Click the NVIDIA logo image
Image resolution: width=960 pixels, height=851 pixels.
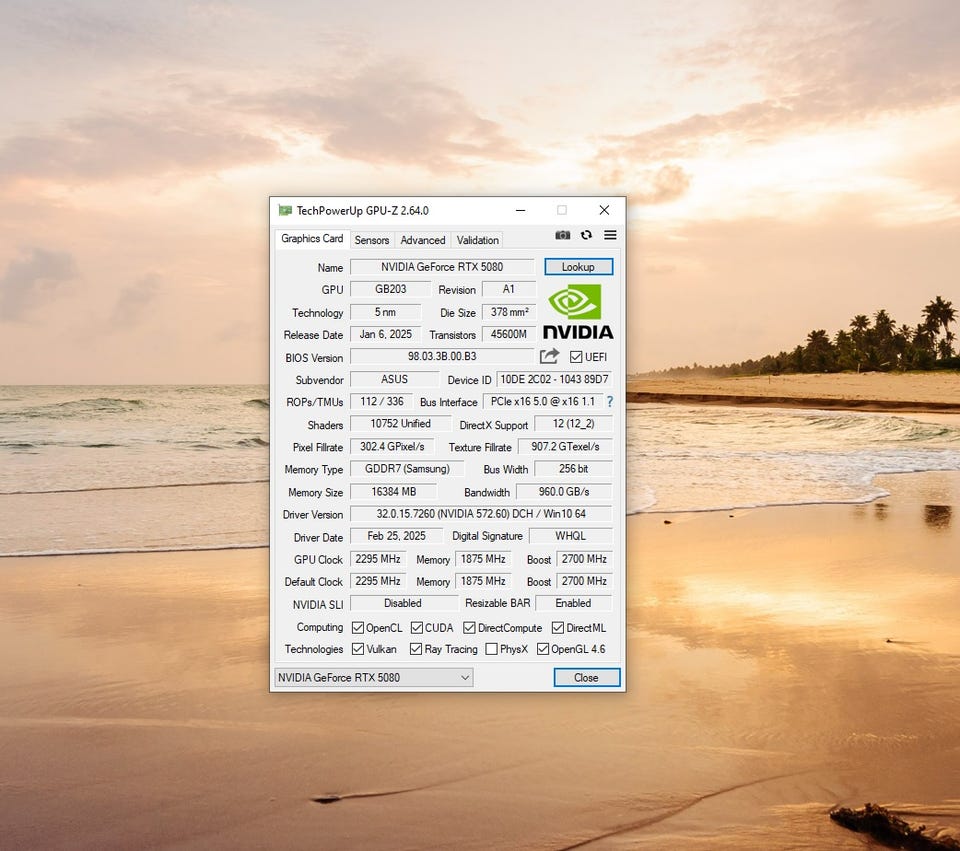(x=577, y=311)
